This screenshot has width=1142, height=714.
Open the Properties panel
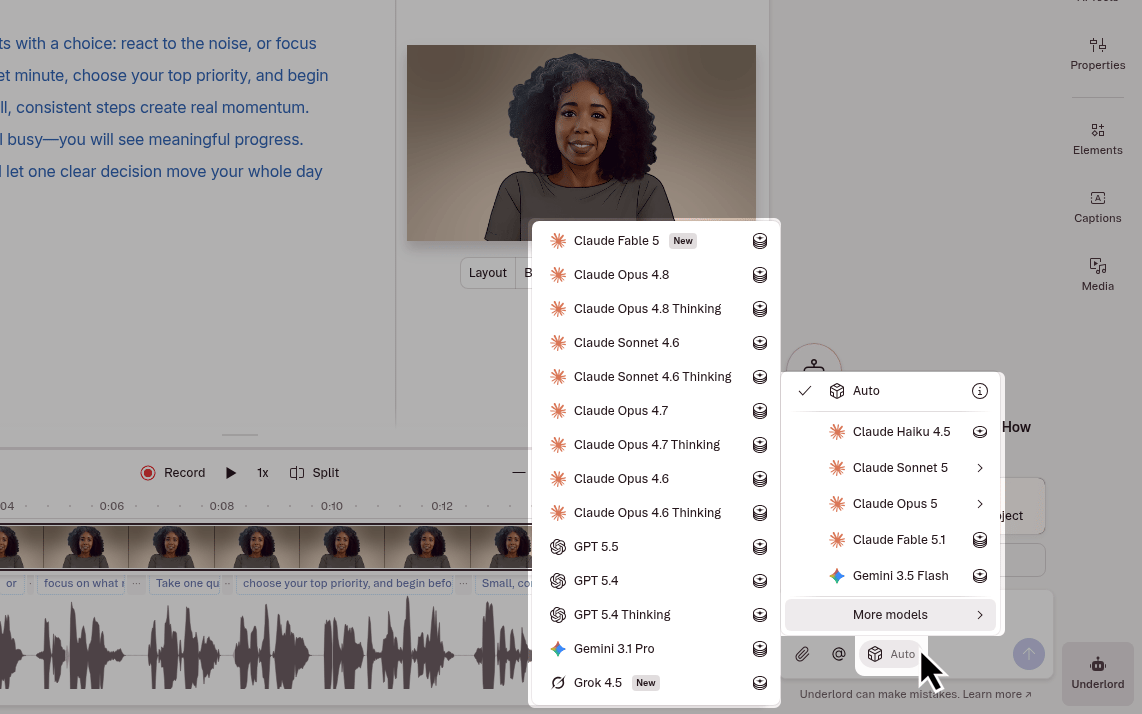point(1098,54)
